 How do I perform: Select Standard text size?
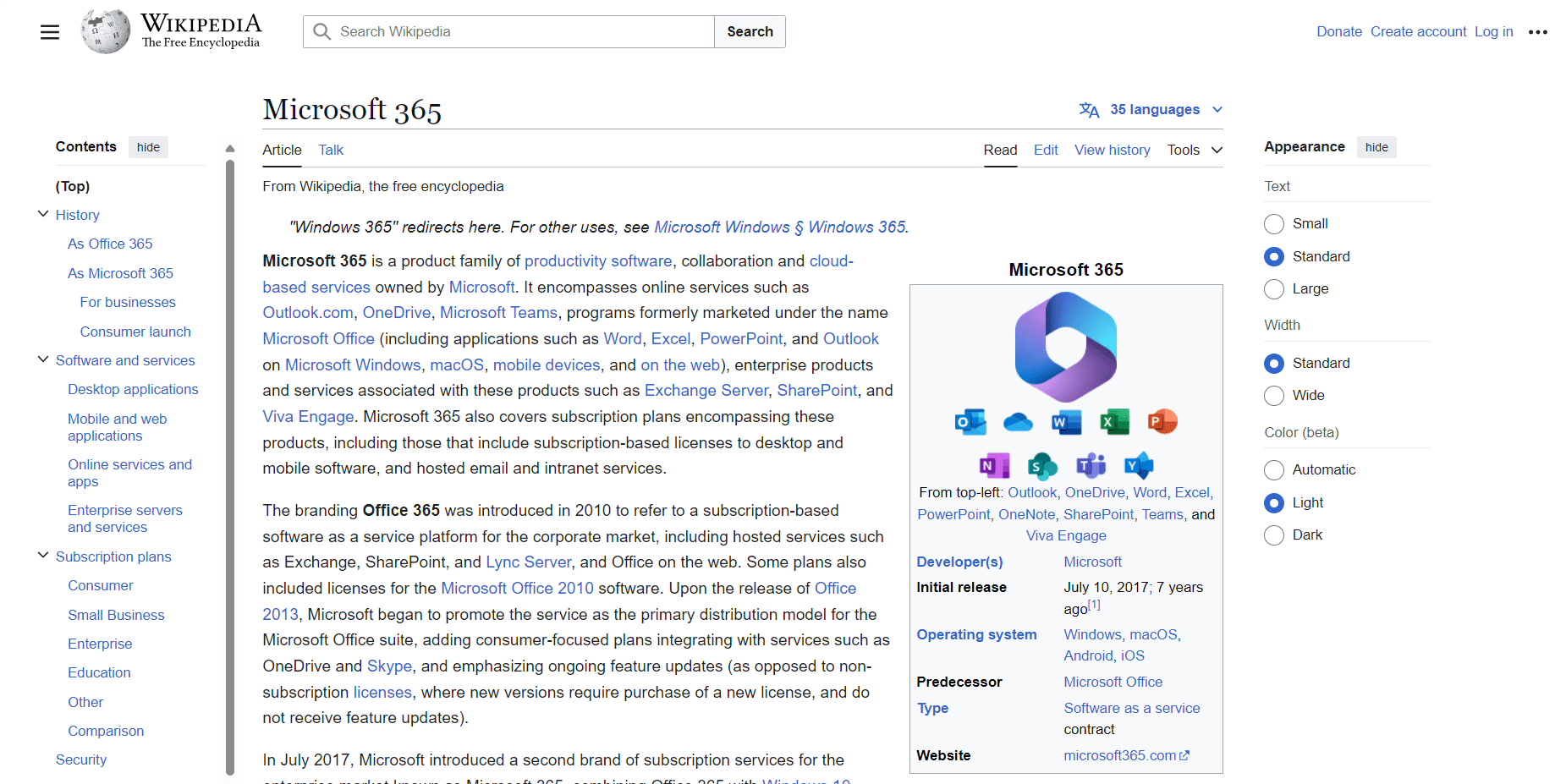click(x=1273, y=256)
